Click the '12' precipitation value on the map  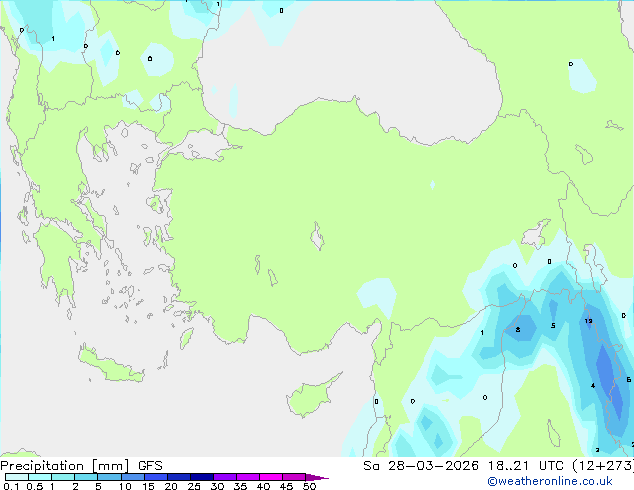[588, 321]
